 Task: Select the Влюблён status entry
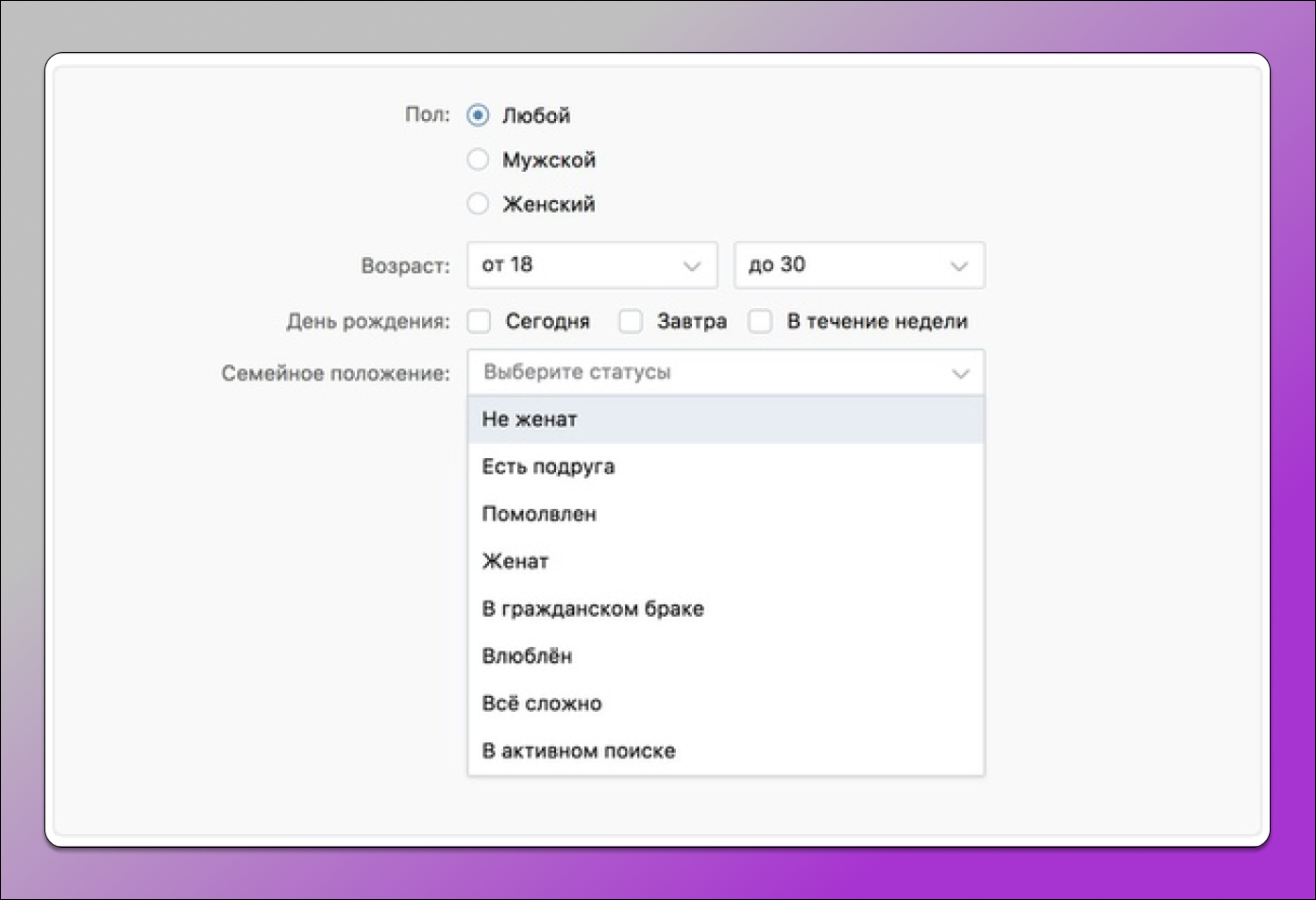(x=527, y=655)
